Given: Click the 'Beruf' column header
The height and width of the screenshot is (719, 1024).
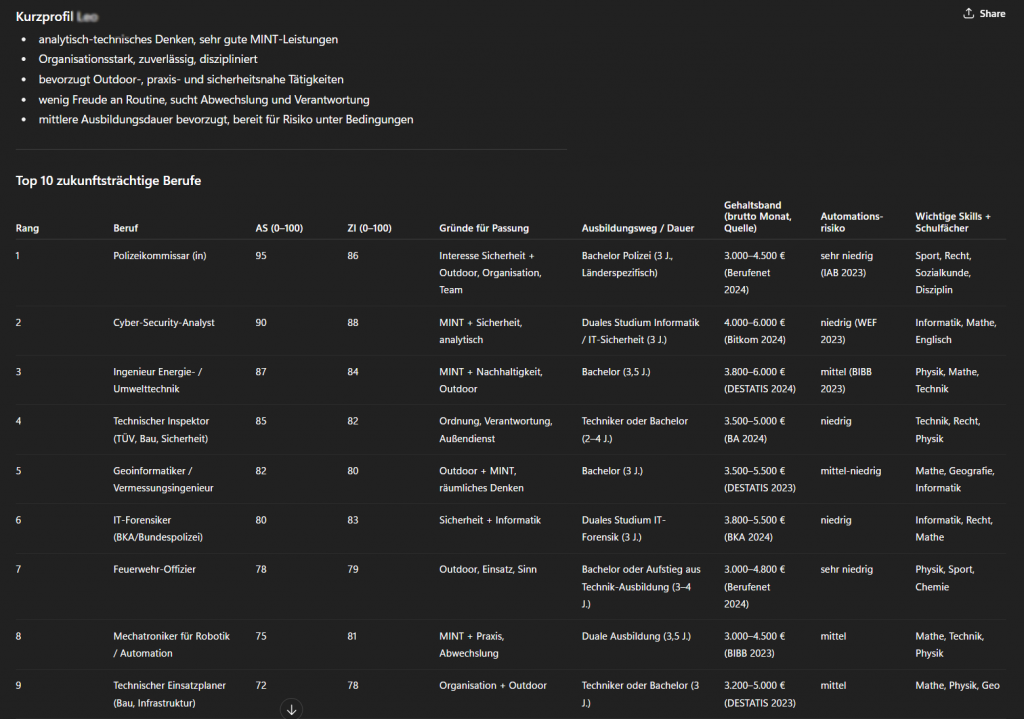Looking at the screenshot, I should 126,228.
